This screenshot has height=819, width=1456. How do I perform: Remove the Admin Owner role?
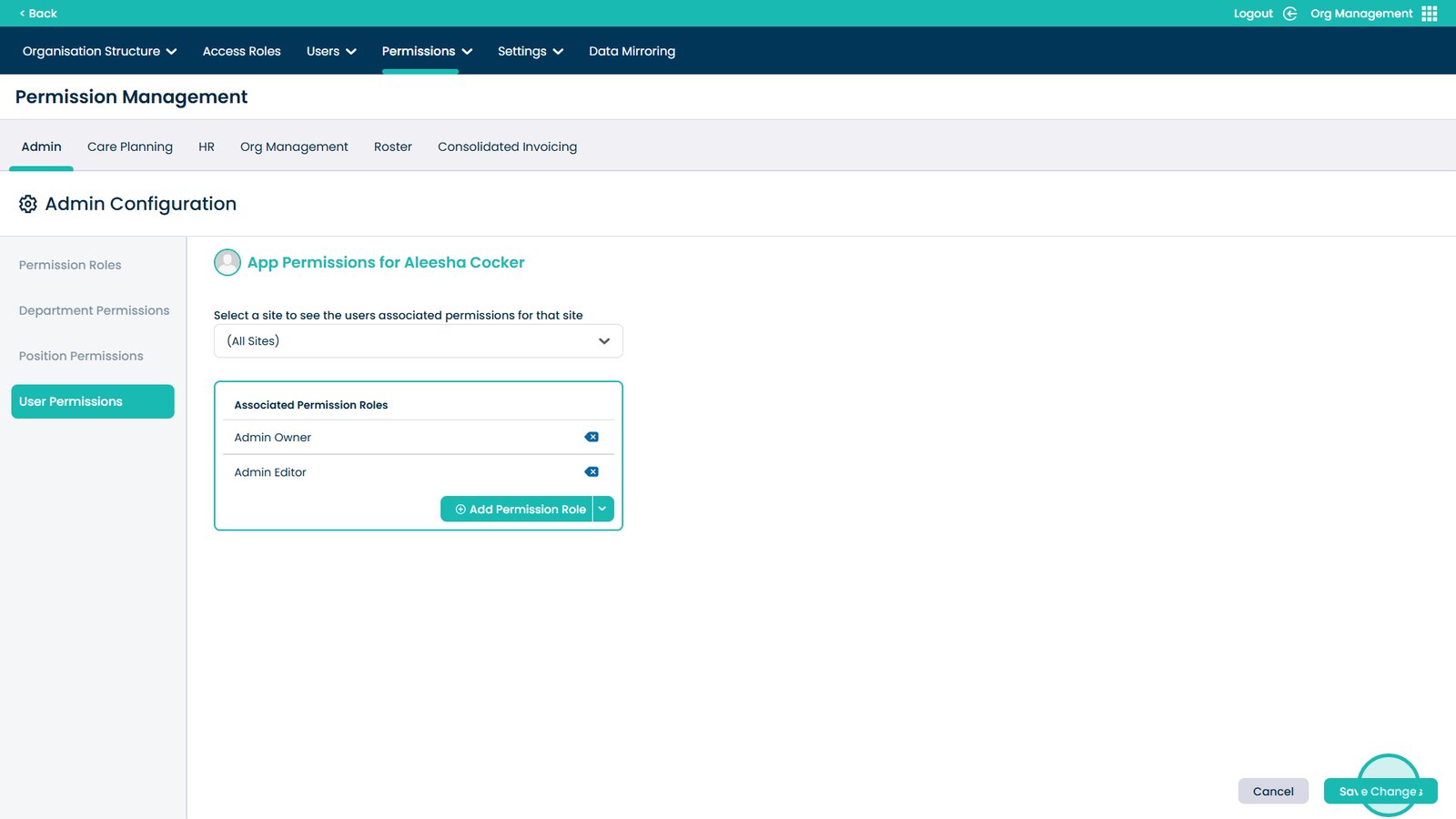pos(591,437)
